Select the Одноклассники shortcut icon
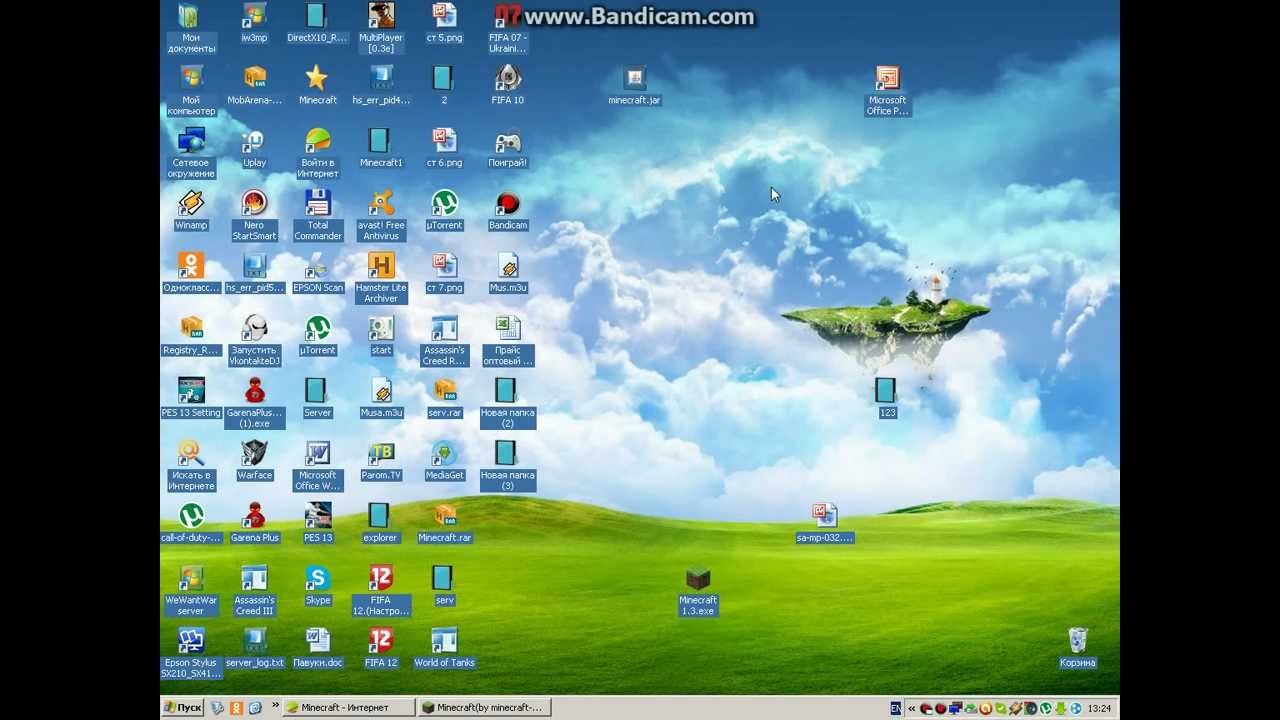Screen dimensions: 1280x720 pyautogui.click(x=191, y=266)
